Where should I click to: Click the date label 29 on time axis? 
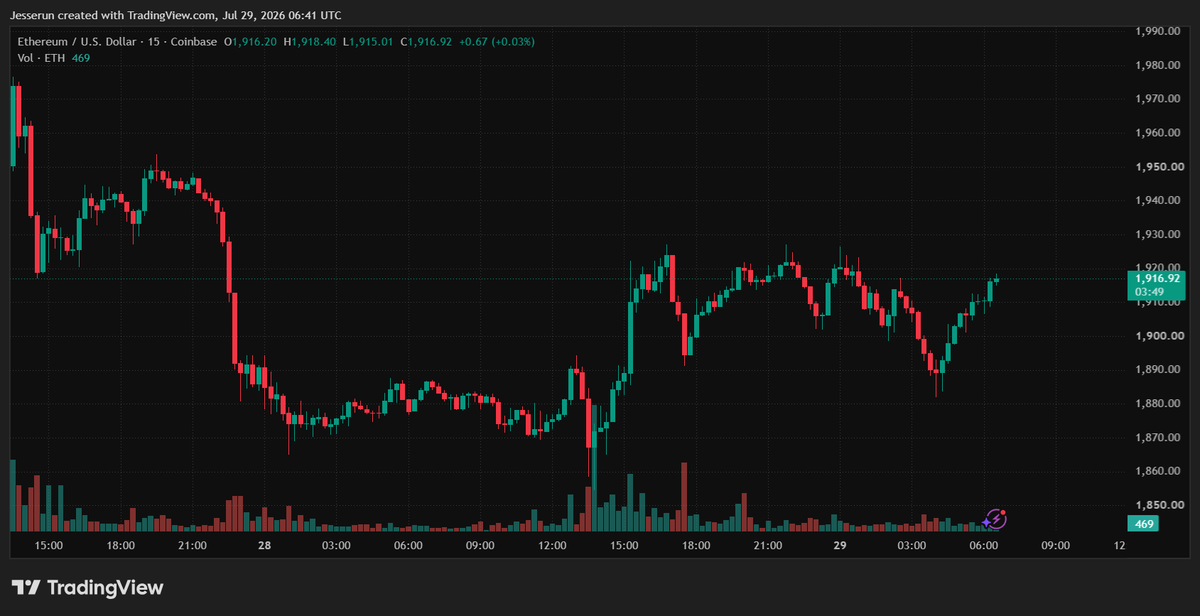(x=840, y=546)
